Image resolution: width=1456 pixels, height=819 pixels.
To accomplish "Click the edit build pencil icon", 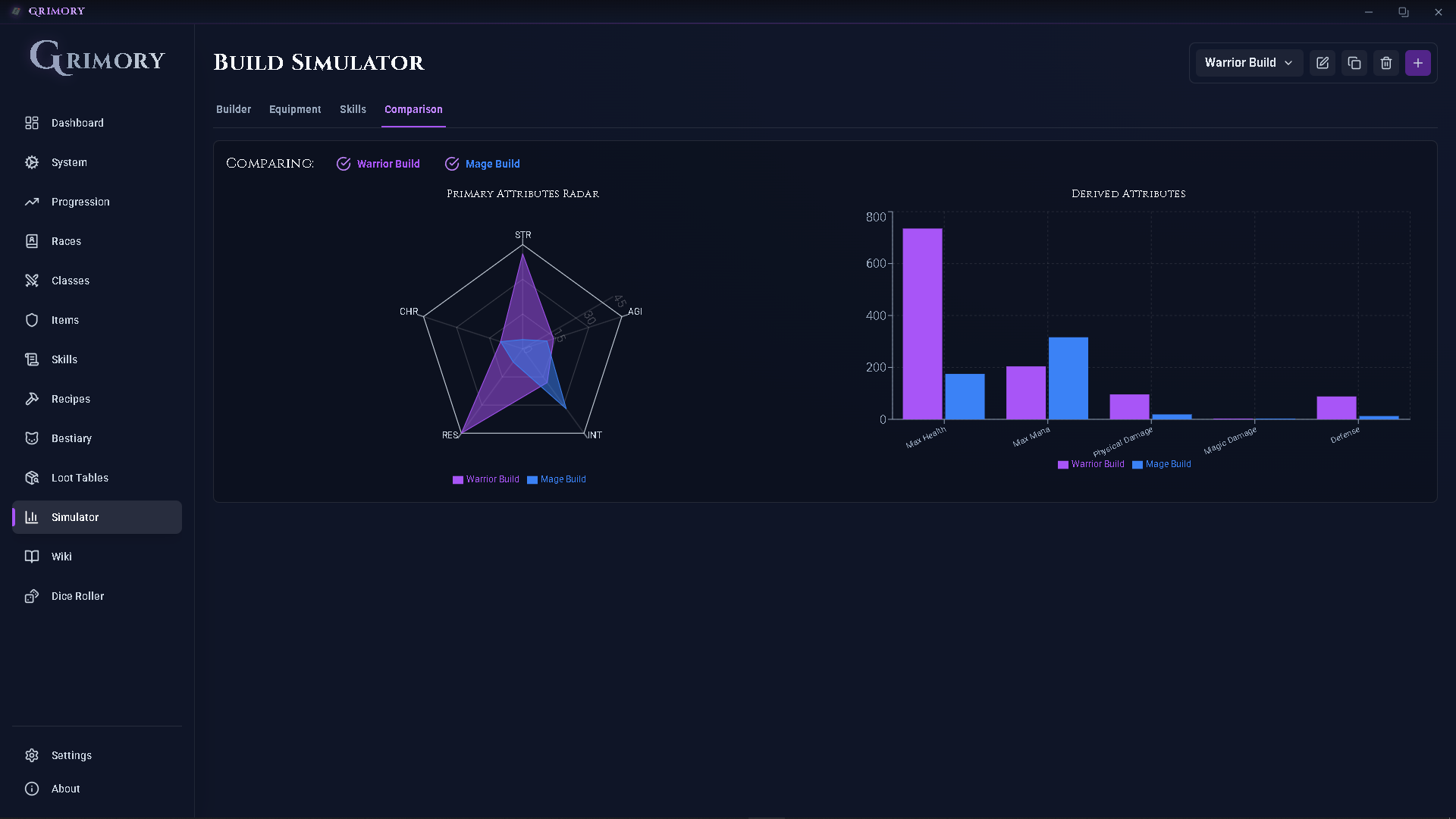I will tap(1323, 63).
